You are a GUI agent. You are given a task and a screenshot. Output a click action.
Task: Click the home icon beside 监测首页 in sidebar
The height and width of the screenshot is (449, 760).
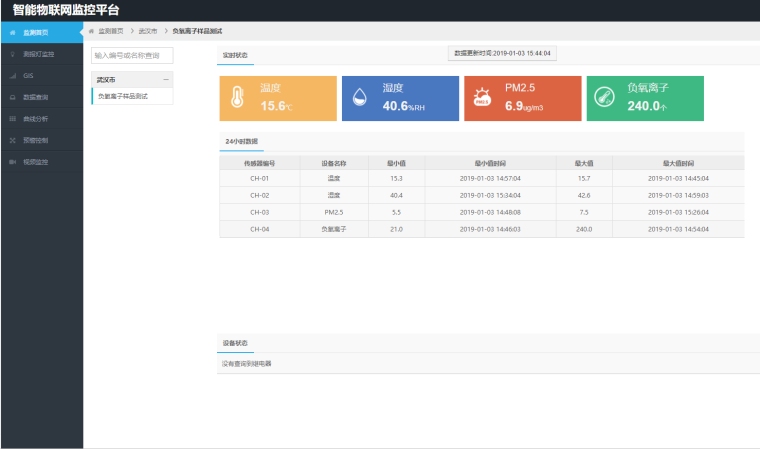coord(12,33)
